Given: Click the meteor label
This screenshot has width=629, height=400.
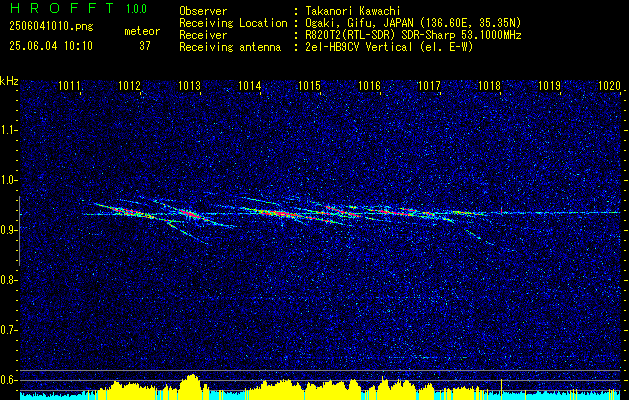Looking at the screenshot, I should pos(142,31).
